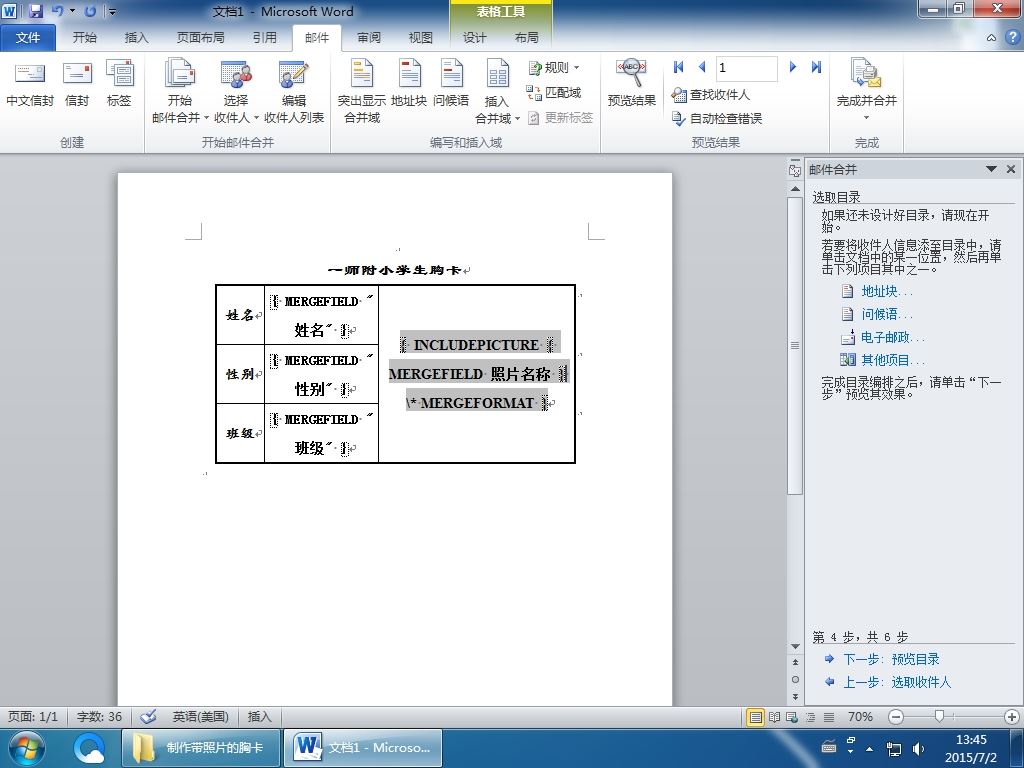This screenshot has width=1024, height=768.
Task: Insert a Greeting Line (问候语) from ribbon
Action: (451, 84)
